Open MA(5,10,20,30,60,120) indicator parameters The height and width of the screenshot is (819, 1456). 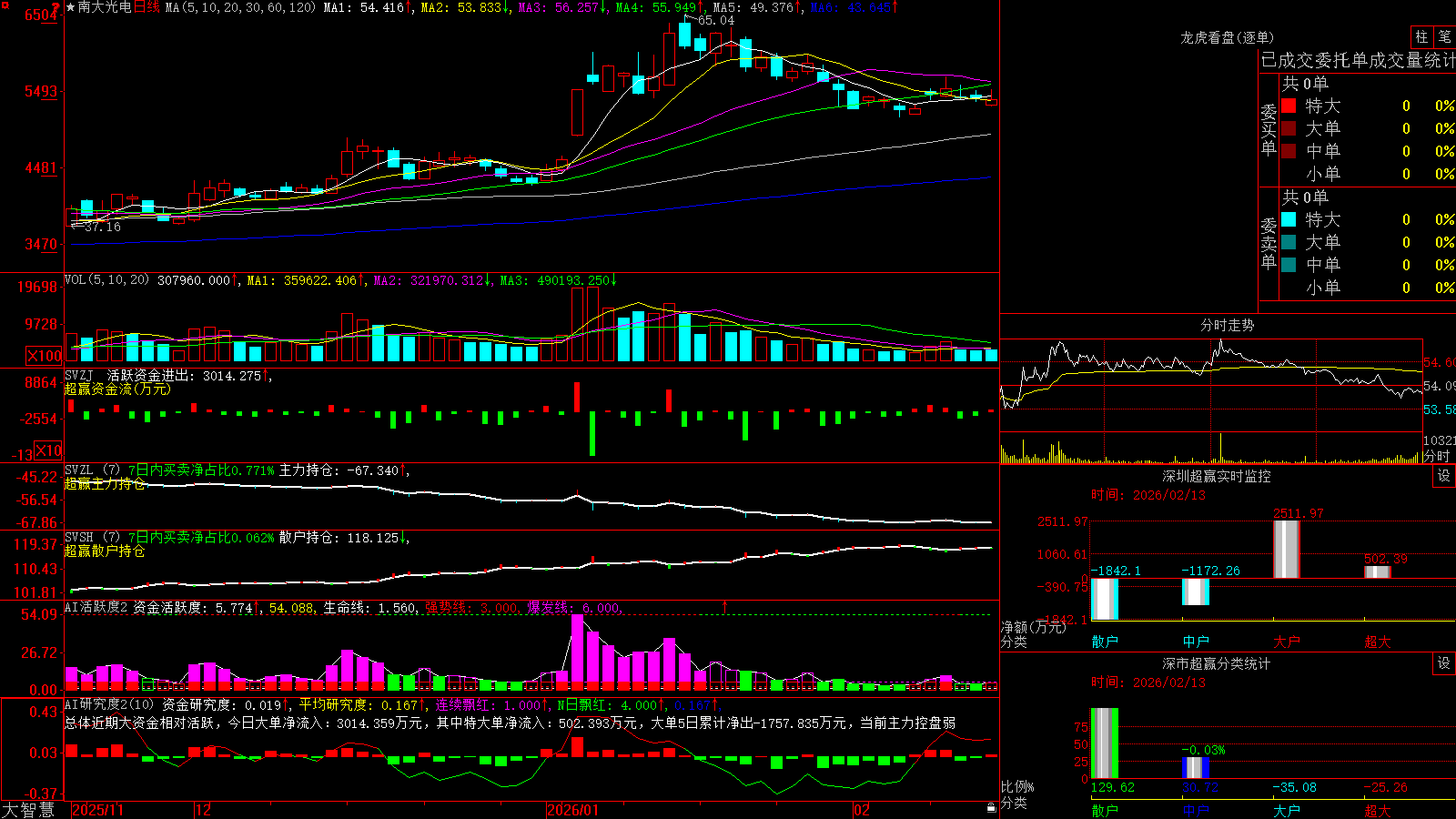click(x=240, y=7)
